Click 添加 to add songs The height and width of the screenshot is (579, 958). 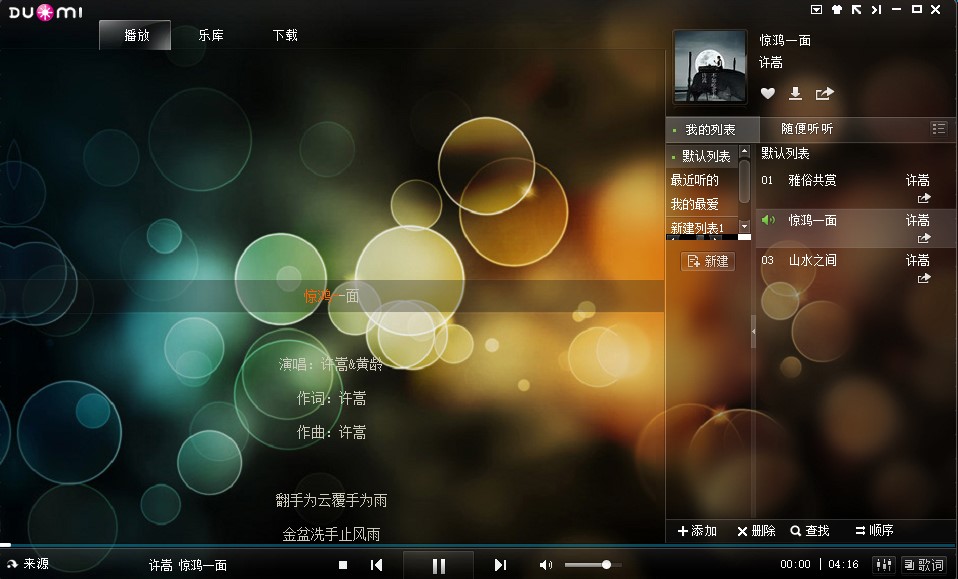pyautogui.click(x=697, y=531)
